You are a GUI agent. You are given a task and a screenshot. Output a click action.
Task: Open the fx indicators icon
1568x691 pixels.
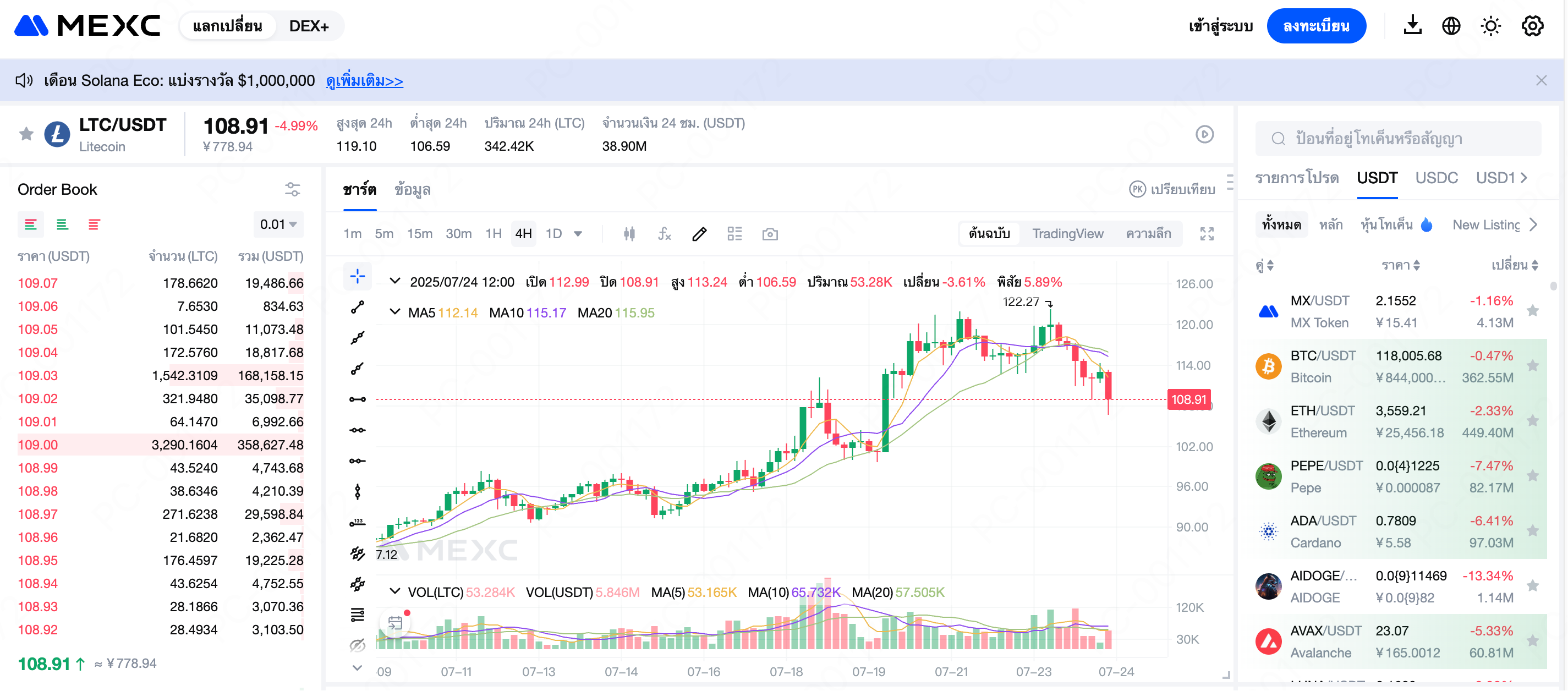coord(664,234)
